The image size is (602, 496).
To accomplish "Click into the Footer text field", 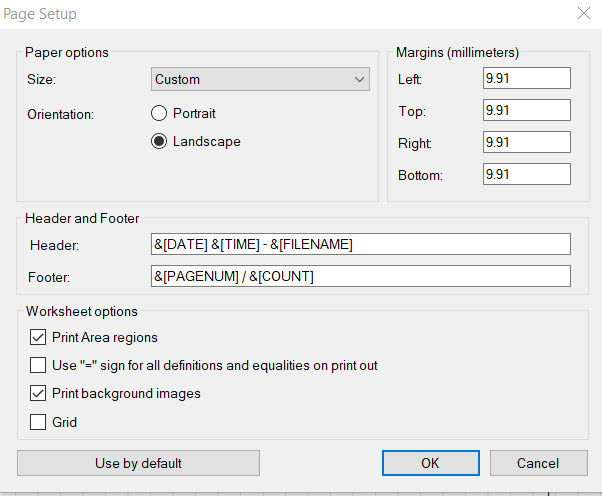I will coord(360,276).
